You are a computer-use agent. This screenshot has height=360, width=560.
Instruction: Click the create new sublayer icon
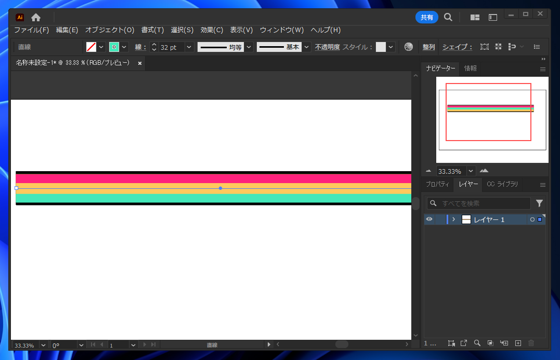(504, 343)
